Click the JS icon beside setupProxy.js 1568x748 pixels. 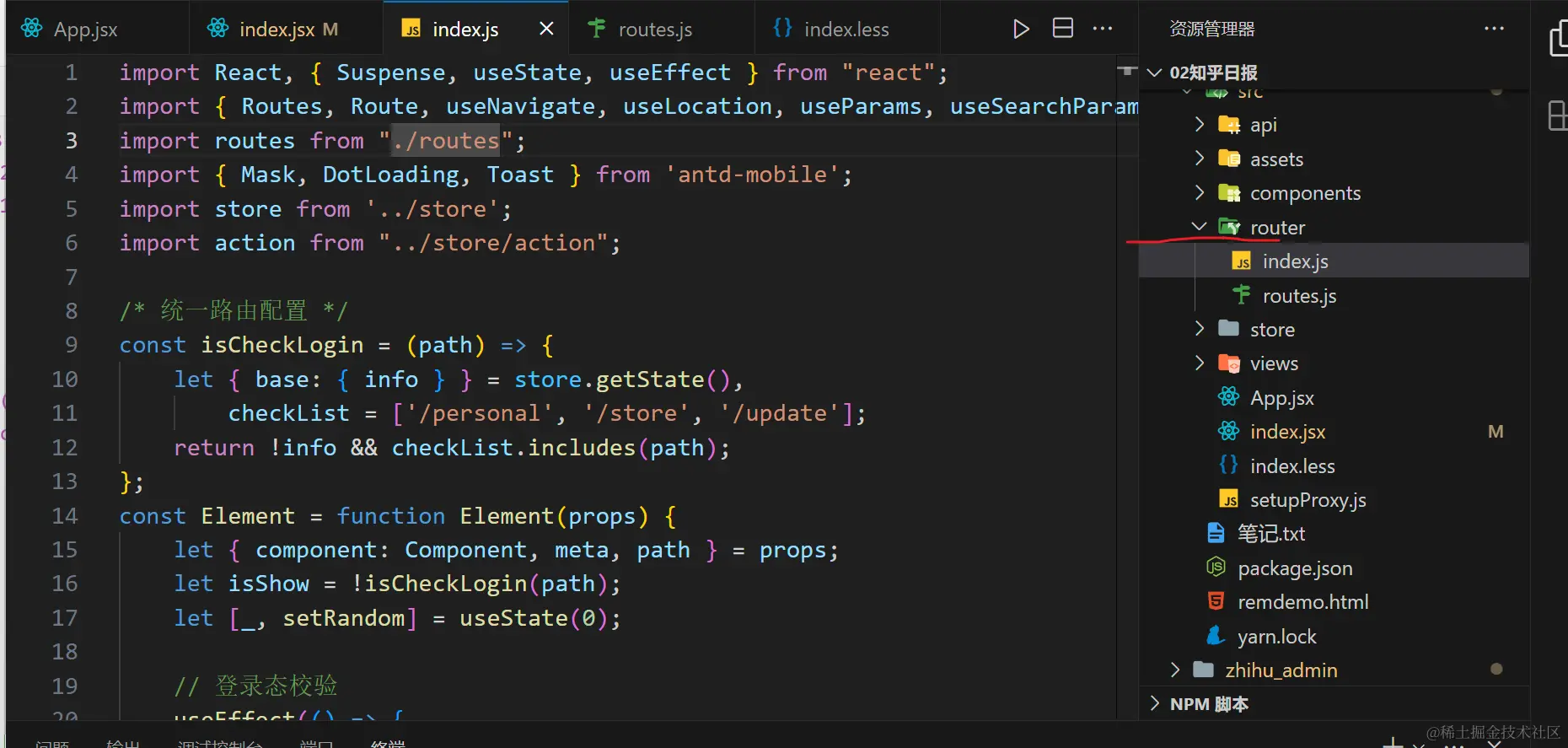pyautogui.click(x=1229, y=500)
